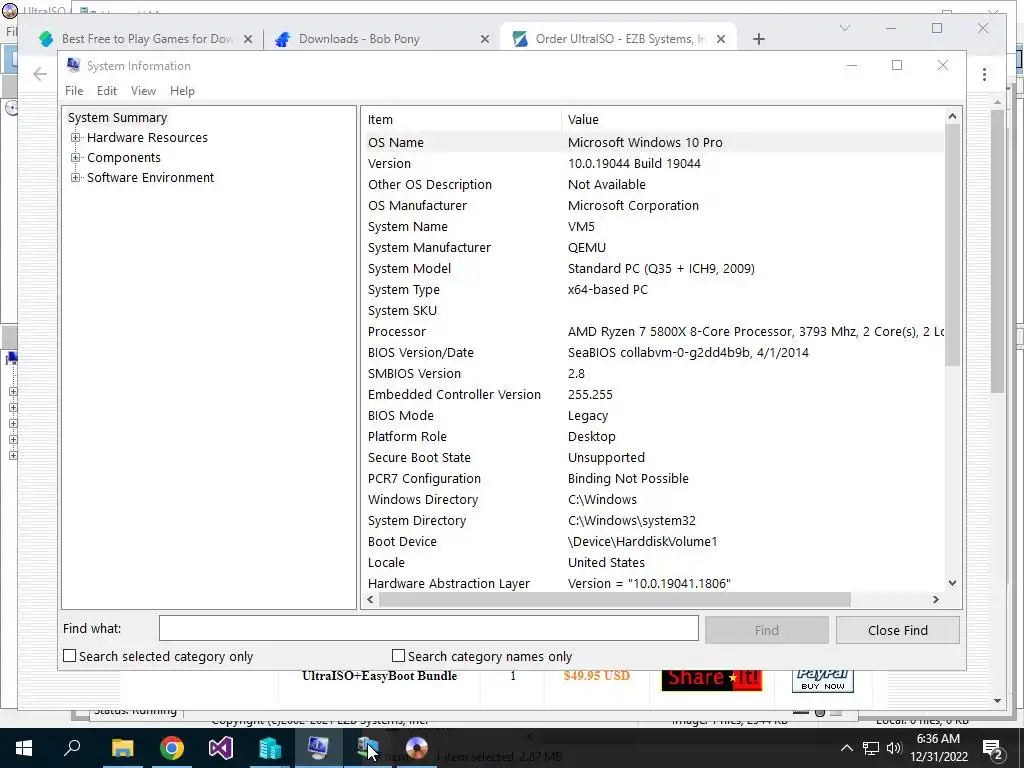The height and width of the screenshot is (768, 1024).
Task: Open the UltraISO disc icon on the taskbar
Action: coord(416,748)
